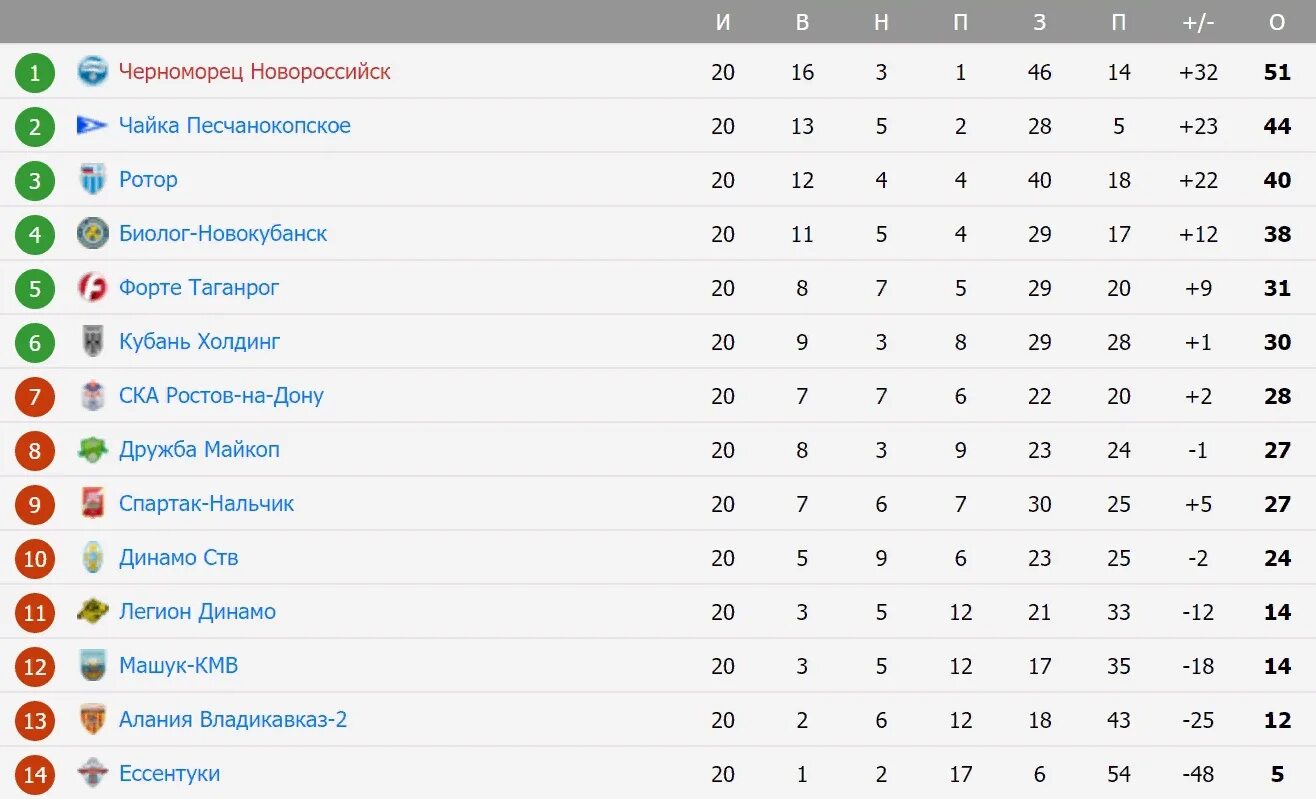Click the Алания Владикавказ-2 crest
The width and height of the screenshot is (1316, 799).
tap(92, 720)
